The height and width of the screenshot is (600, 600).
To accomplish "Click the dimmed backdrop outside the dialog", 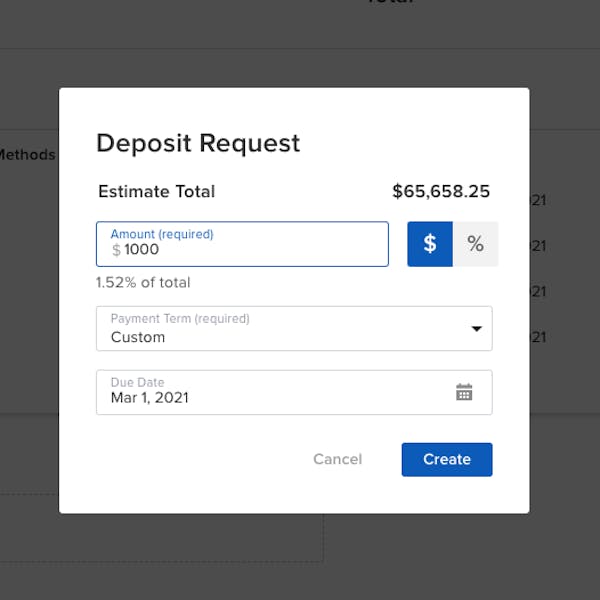I will tap(300, 560).
